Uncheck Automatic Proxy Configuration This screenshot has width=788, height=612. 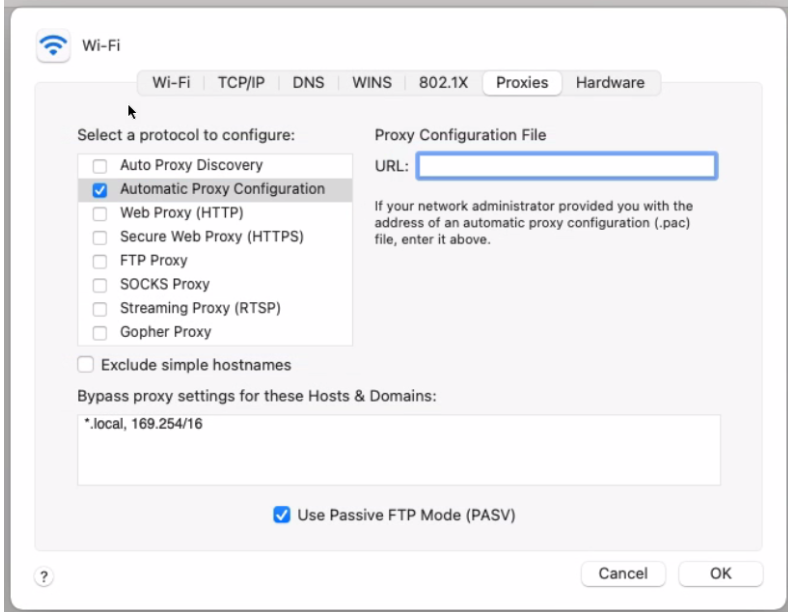pos(99,189)
